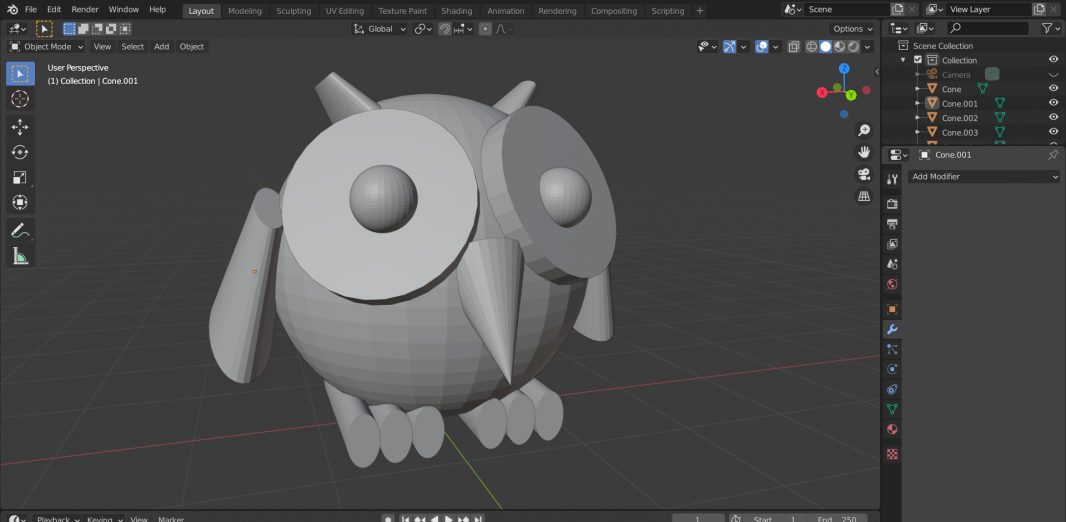Switch to the Sculpting workspace tab
The height and width of the screenshot is (522, 1066).
[293, 11]
